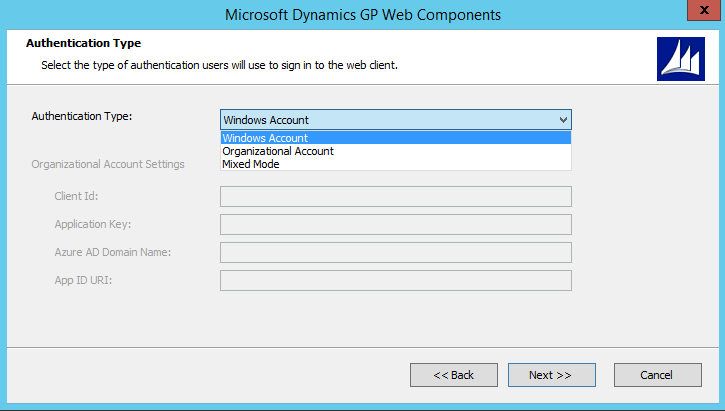Click into the Client Id field
The image size is (725, 411).
pos(396,196)
